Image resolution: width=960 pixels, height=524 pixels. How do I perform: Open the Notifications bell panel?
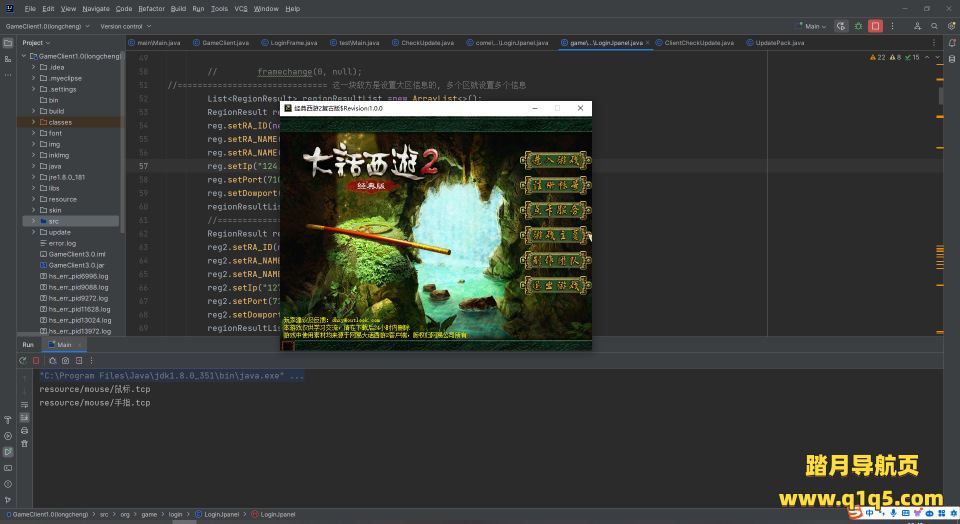[951, 43]
